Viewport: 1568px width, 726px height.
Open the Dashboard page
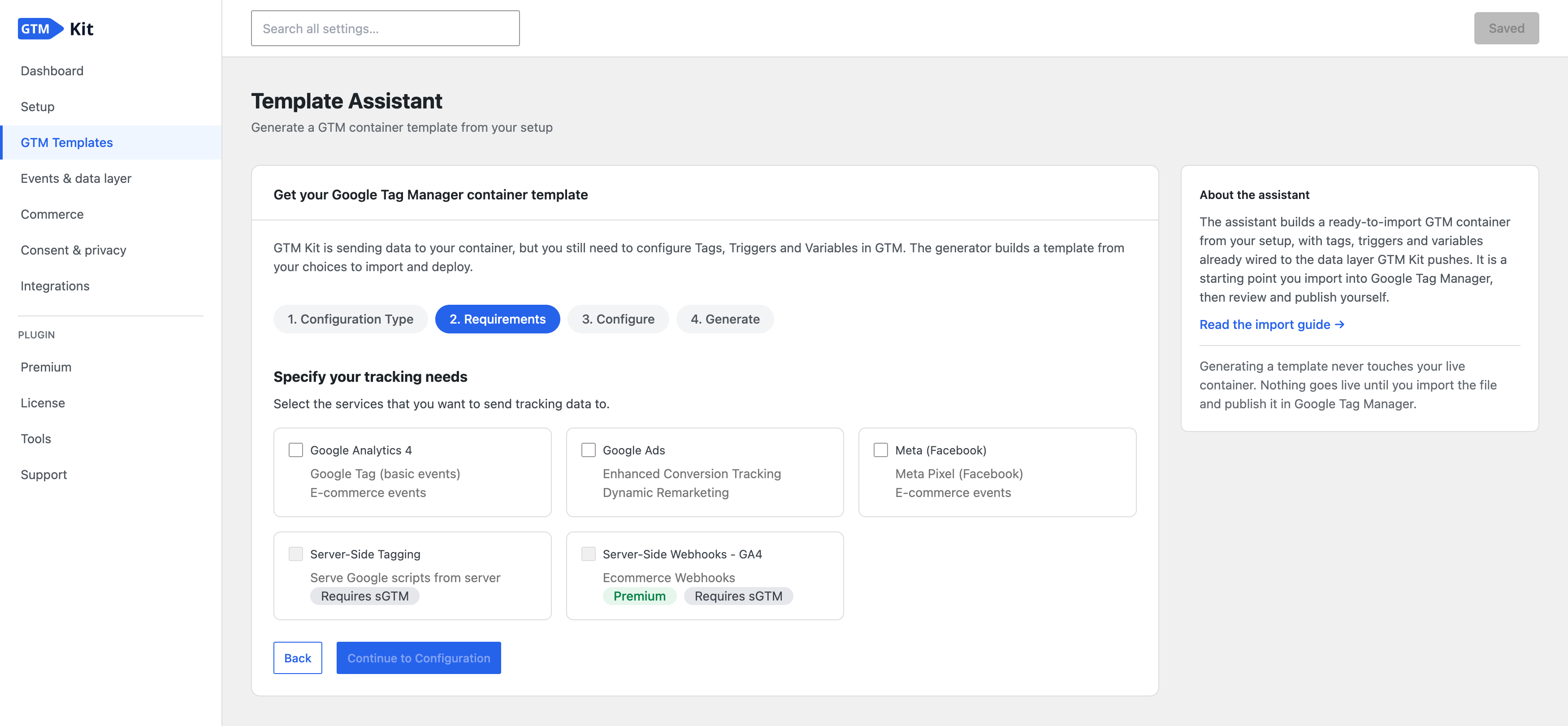pos(52,71)
